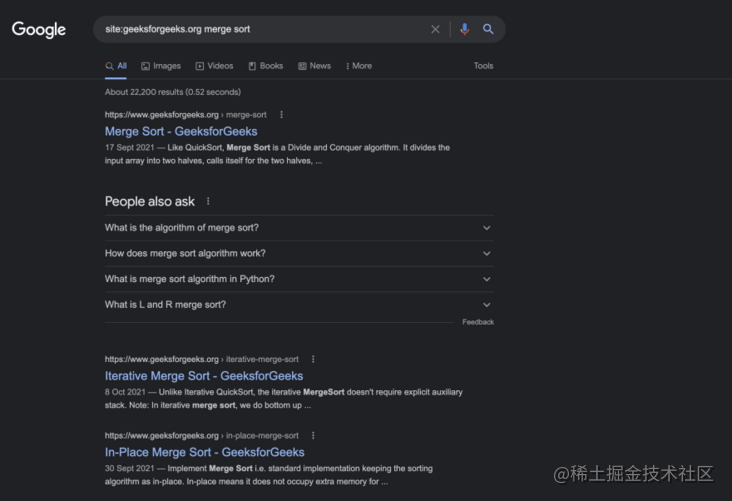732x501 pixels.
Task: Select the All results tab
Action: (x=116, y=66)
